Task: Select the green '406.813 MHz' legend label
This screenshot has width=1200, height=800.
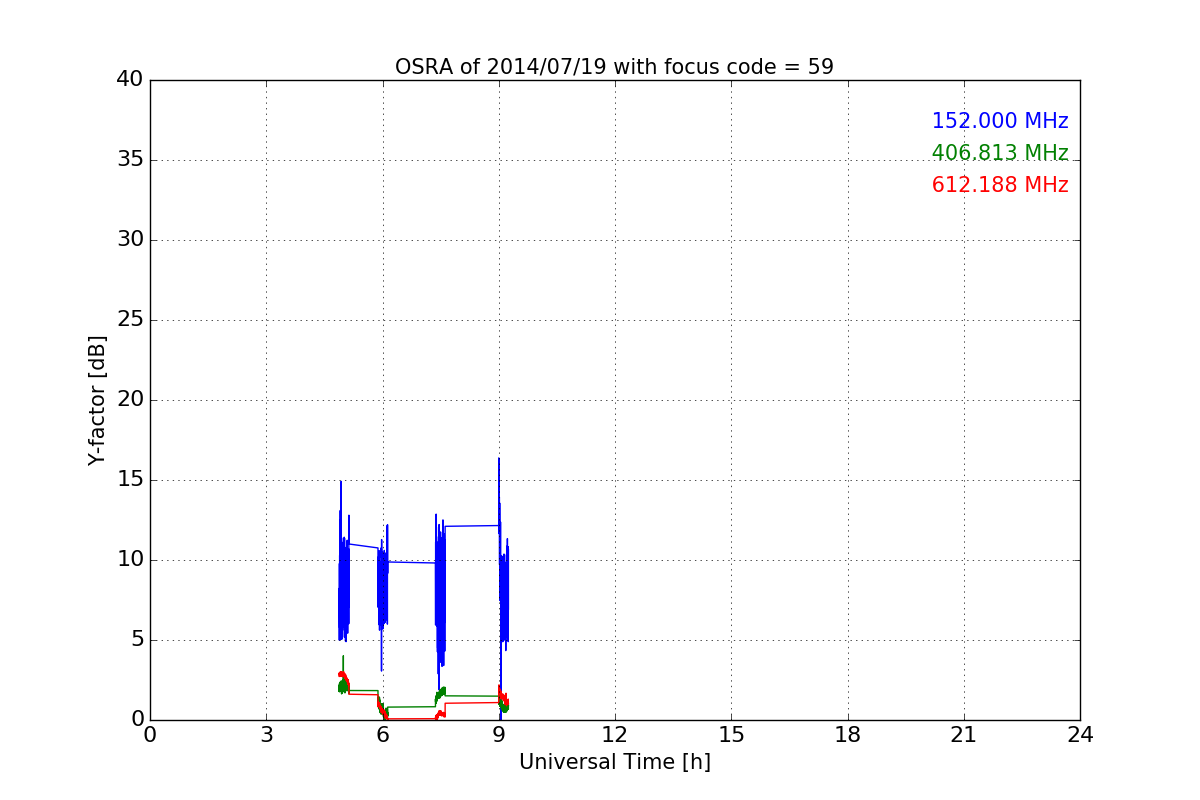Action: tap(1000, 153)
